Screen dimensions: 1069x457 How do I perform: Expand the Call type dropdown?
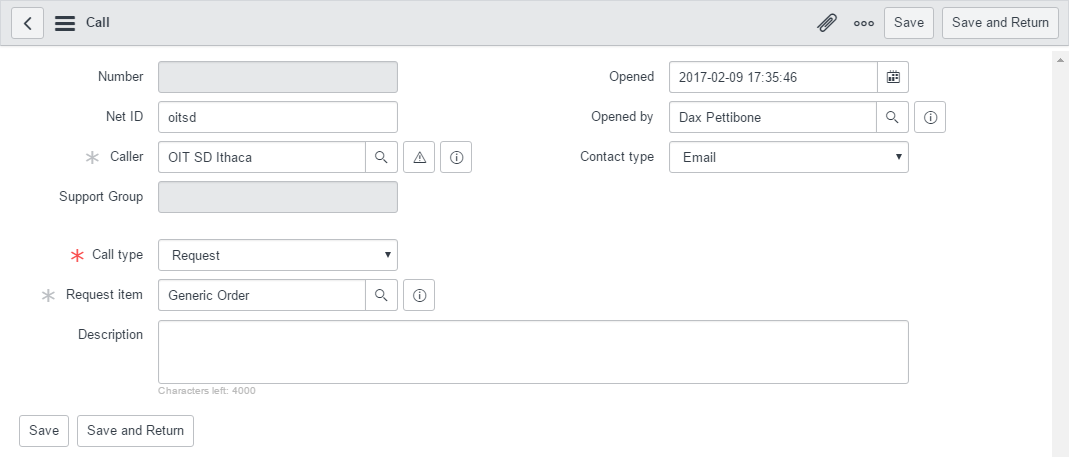tap(278, 255)
